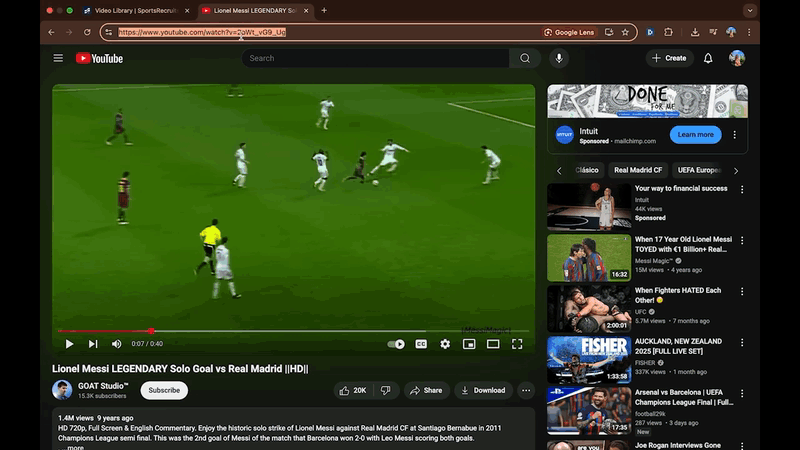Bookmark this page with star icon
800x450 pixels.
[625, 32]
